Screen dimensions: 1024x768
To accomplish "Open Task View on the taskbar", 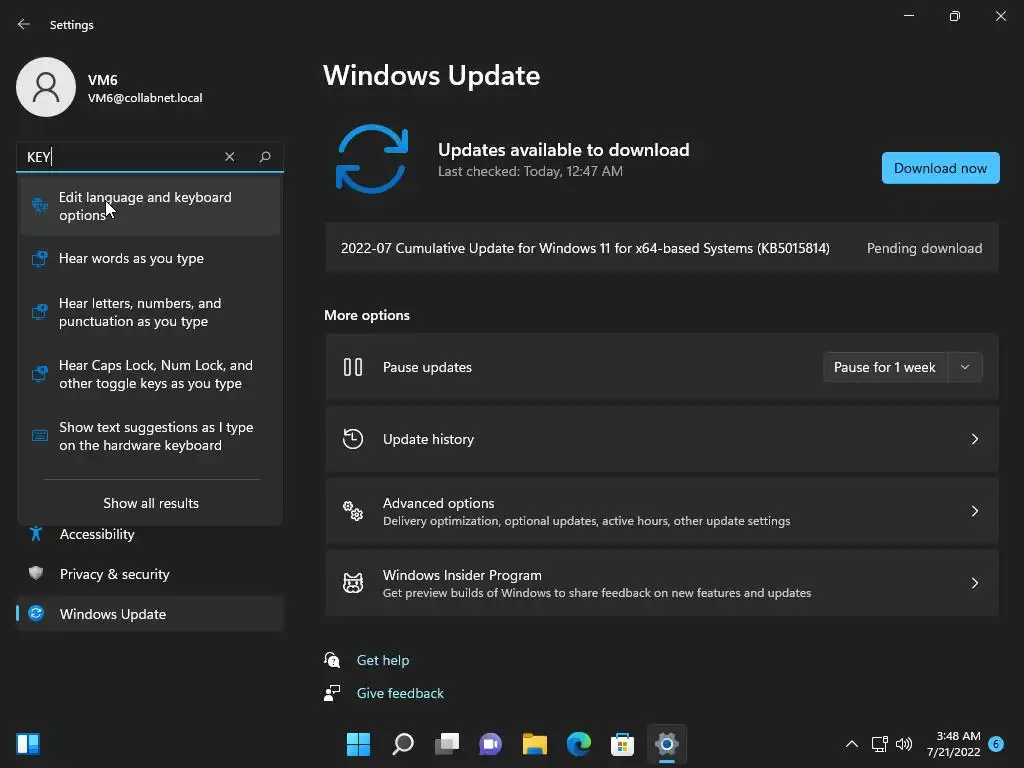I will tap(447, 744).
